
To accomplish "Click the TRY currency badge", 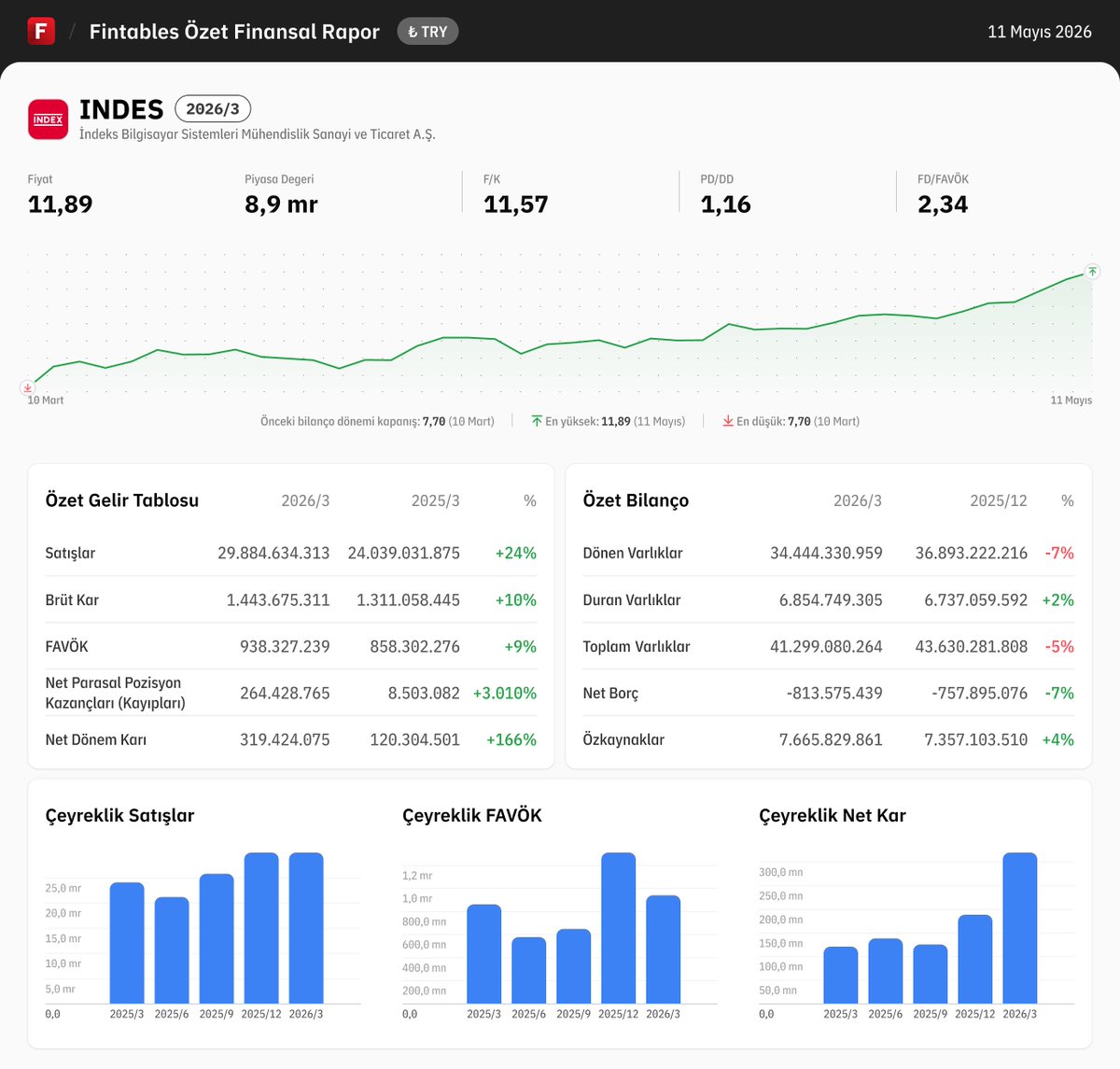I will (427, 32).
